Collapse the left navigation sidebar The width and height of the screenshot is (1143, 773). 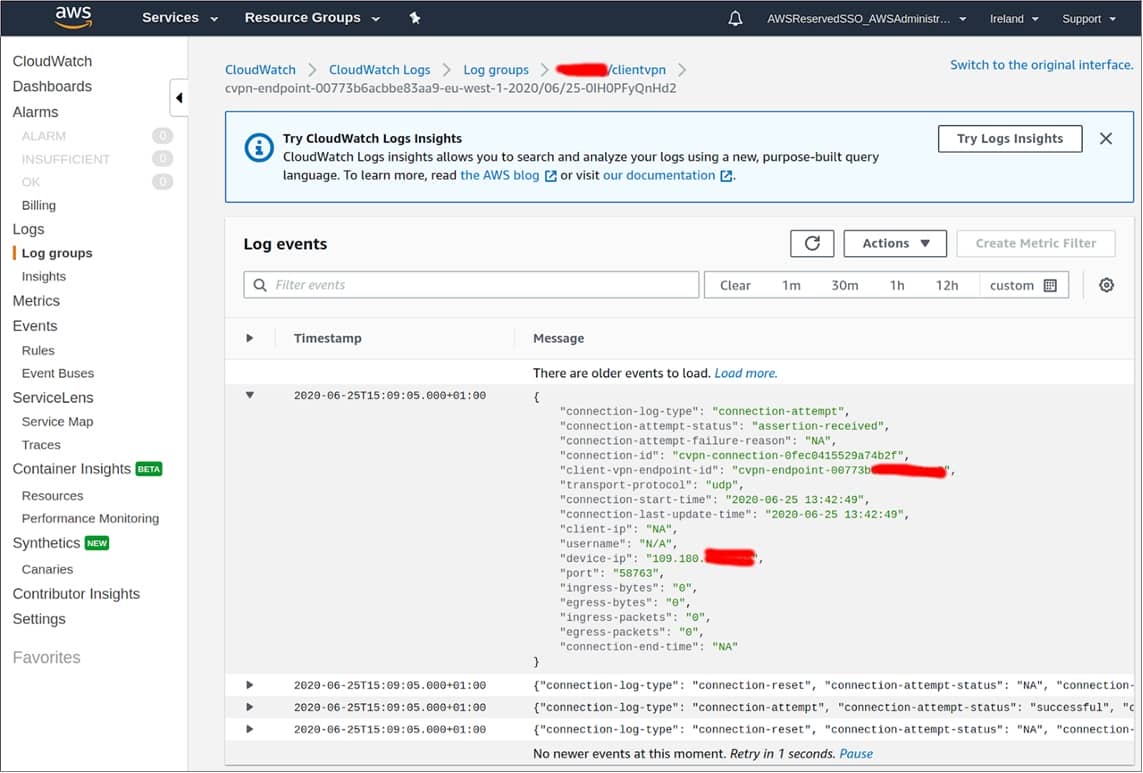(179, 98)
